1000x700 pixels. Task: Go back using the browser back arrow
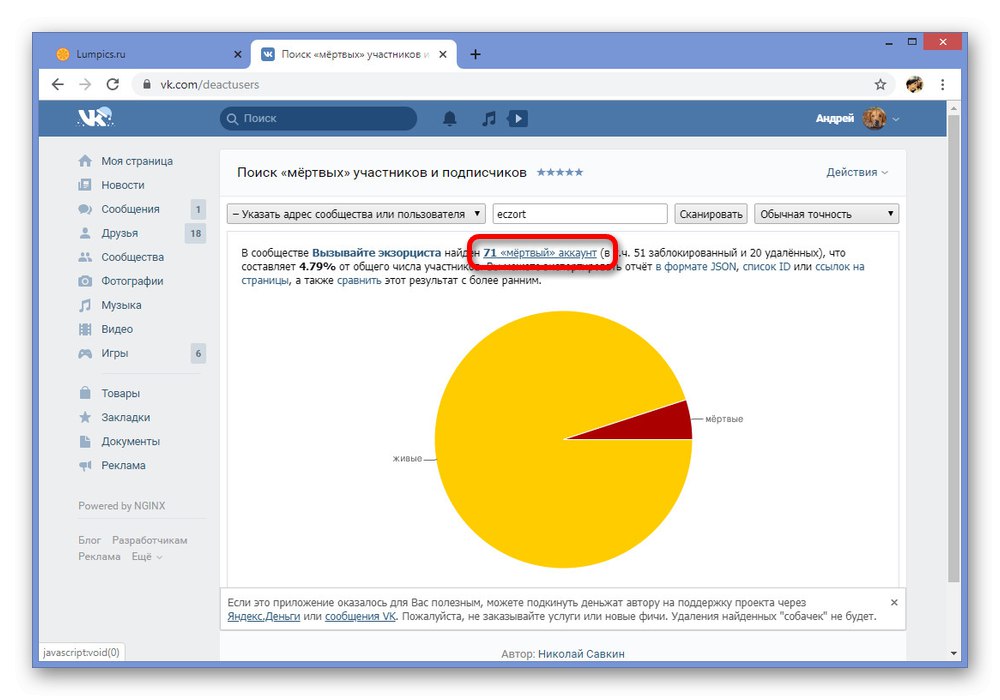click(57, 84)
